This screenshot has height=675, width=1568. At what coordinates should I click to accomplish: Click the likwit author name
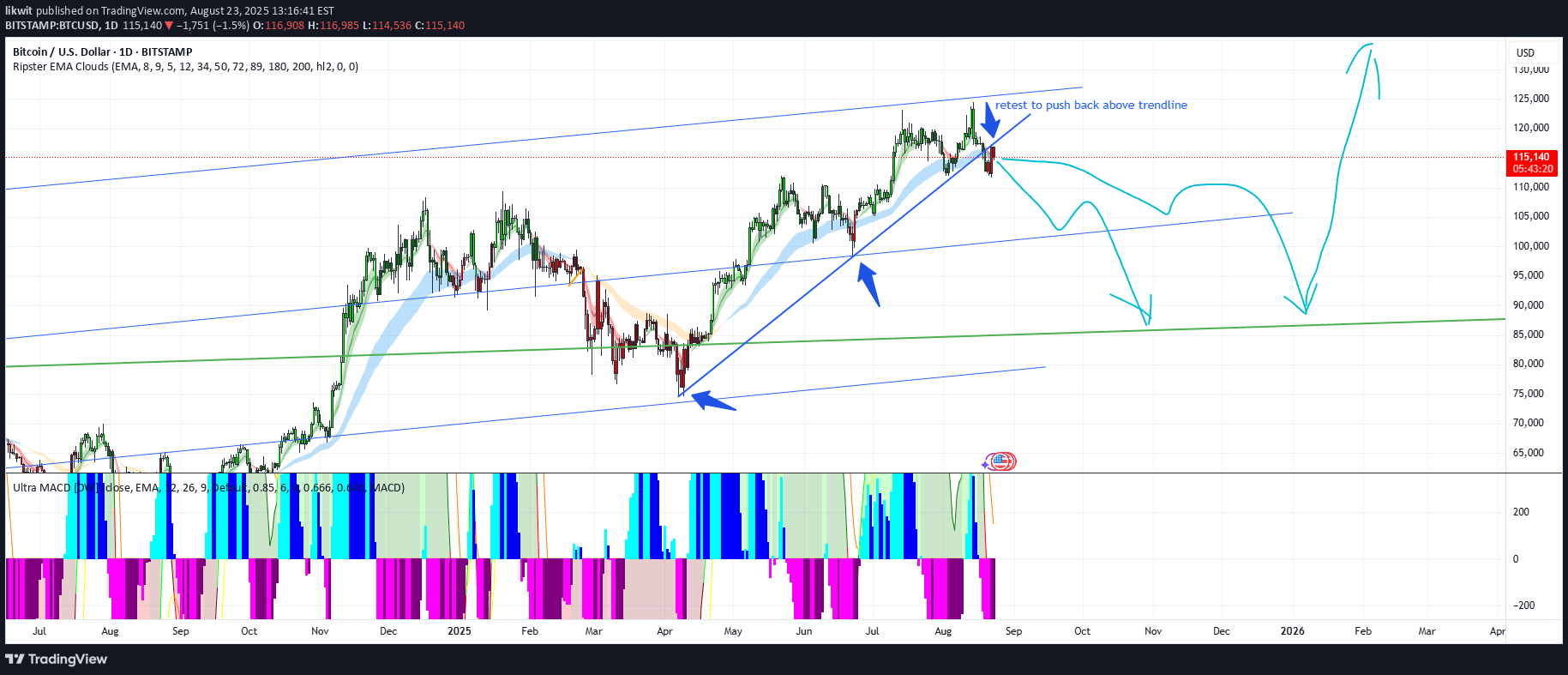(19, 11)
